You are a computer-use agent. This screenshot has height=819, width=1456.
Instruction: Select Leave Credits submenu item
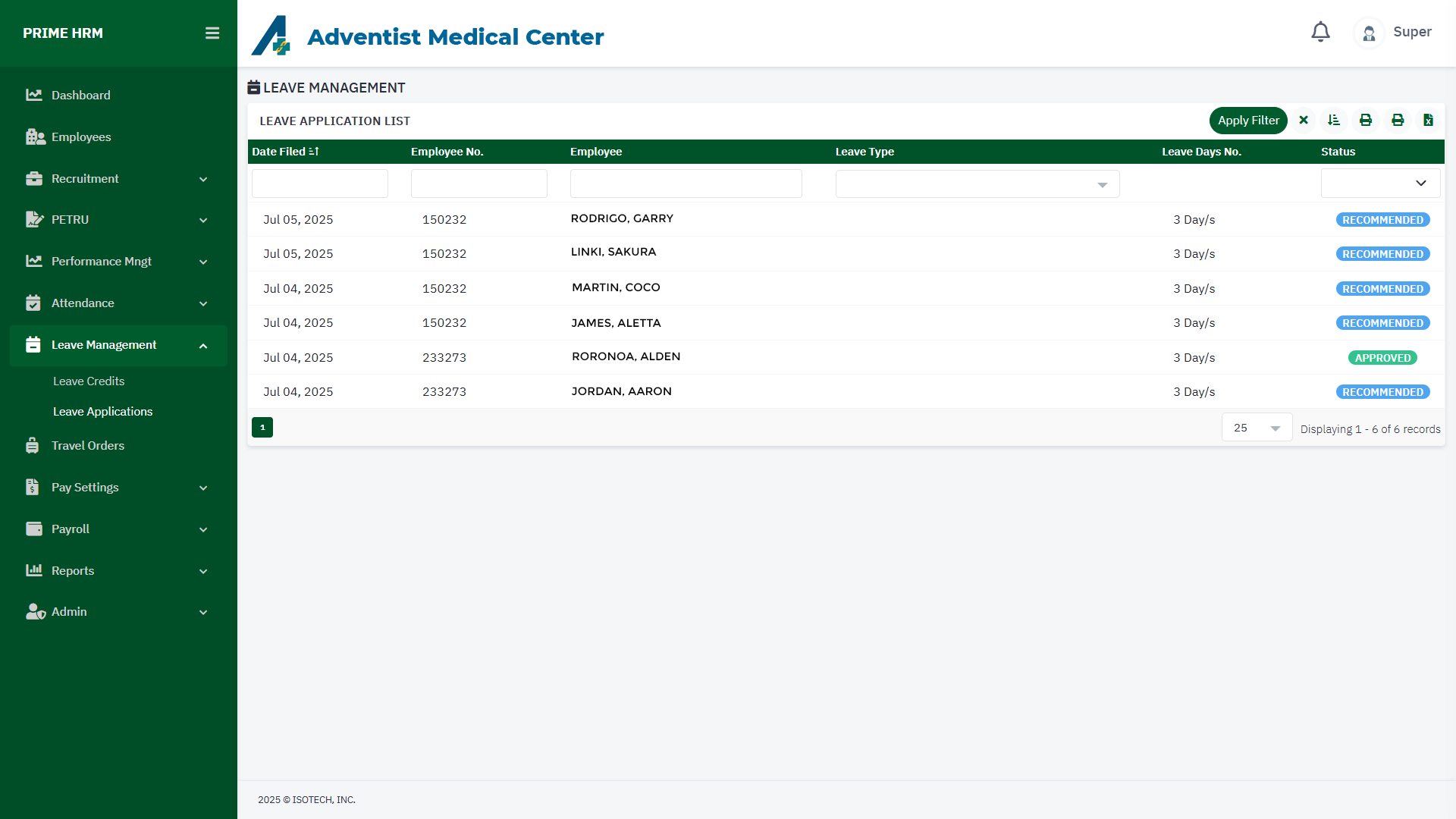point(89,381)
